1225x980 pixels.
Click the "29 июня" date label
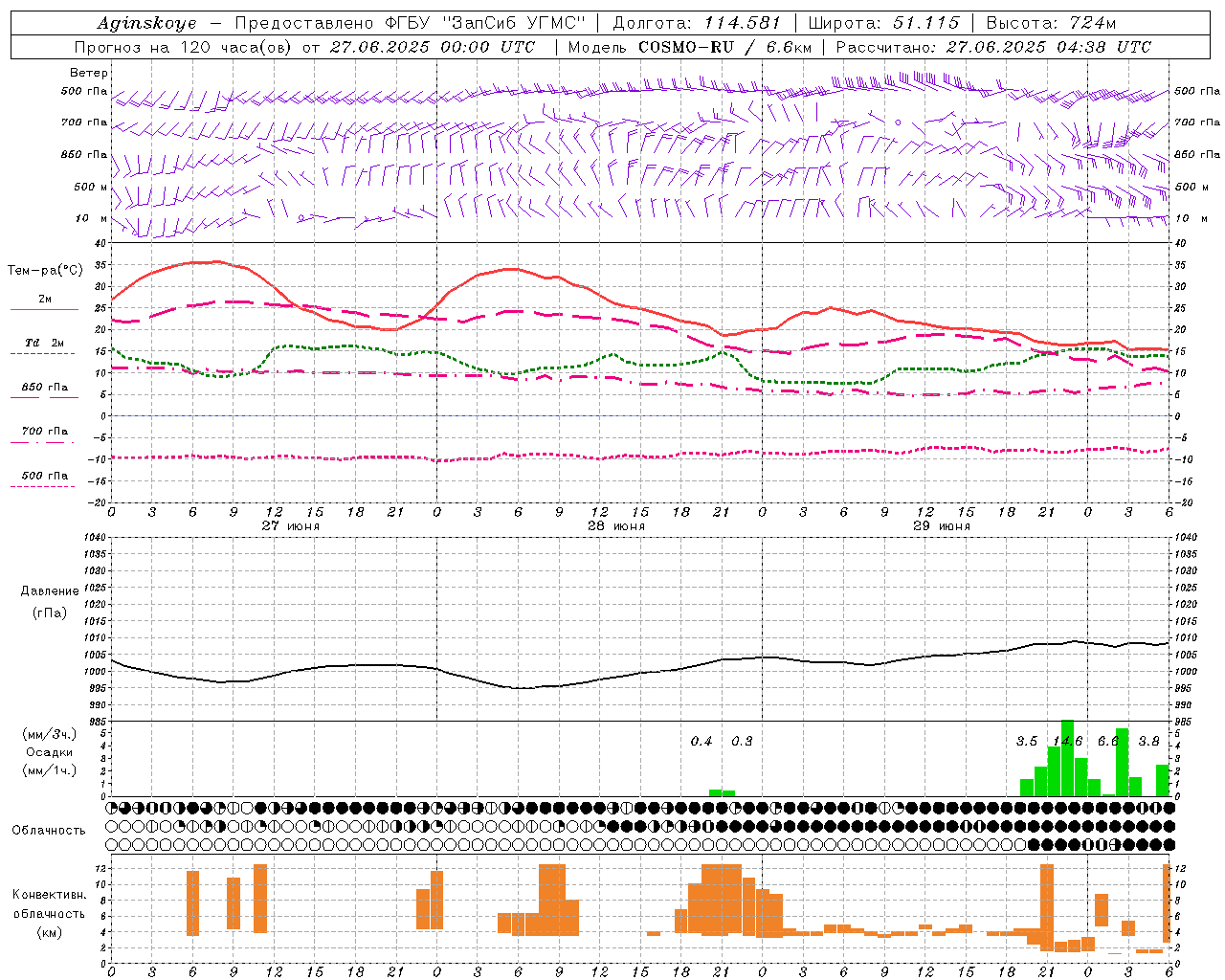click(x=942, y=525)
